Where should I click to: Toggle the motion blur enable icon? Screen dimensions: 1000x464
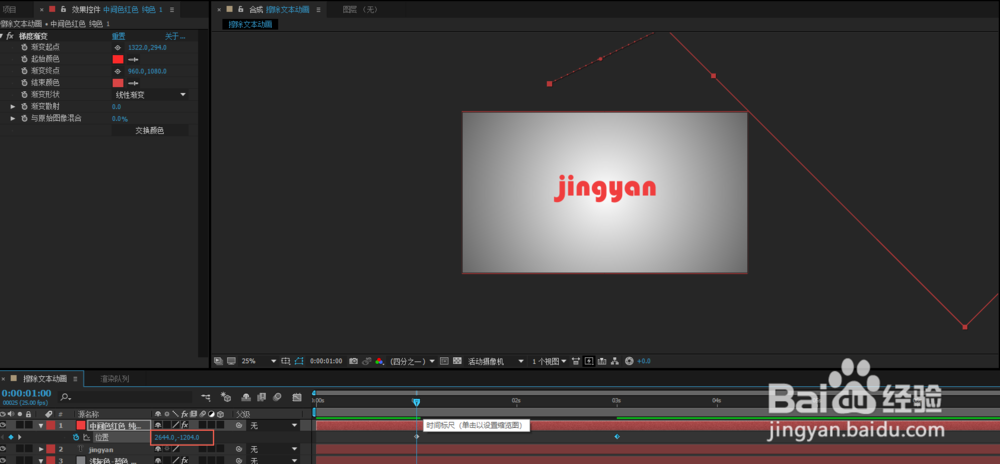(x=277, y=397)
